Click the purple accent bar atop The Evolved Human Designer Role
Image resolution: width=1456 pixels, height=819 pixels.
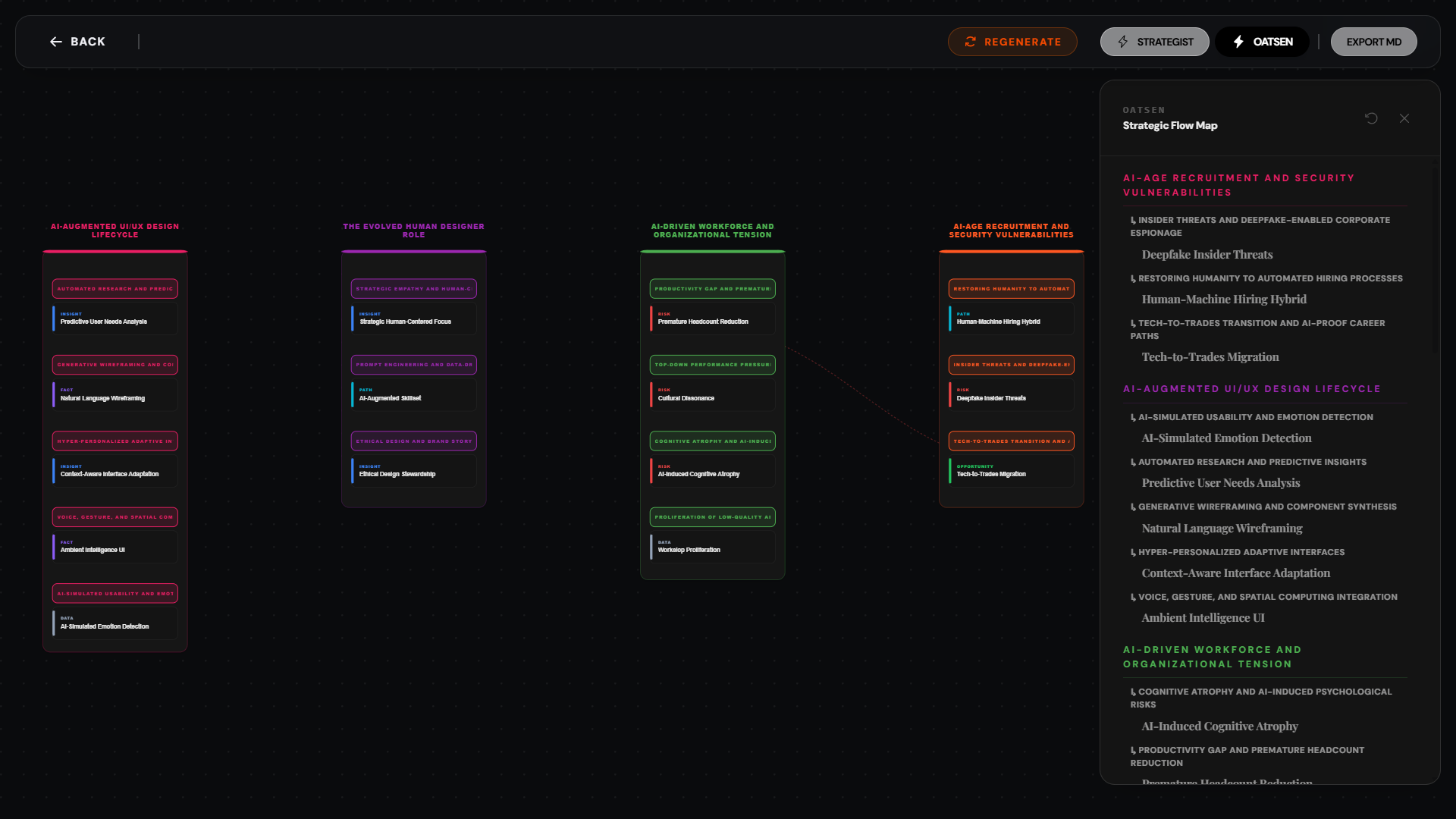(413, 252)
